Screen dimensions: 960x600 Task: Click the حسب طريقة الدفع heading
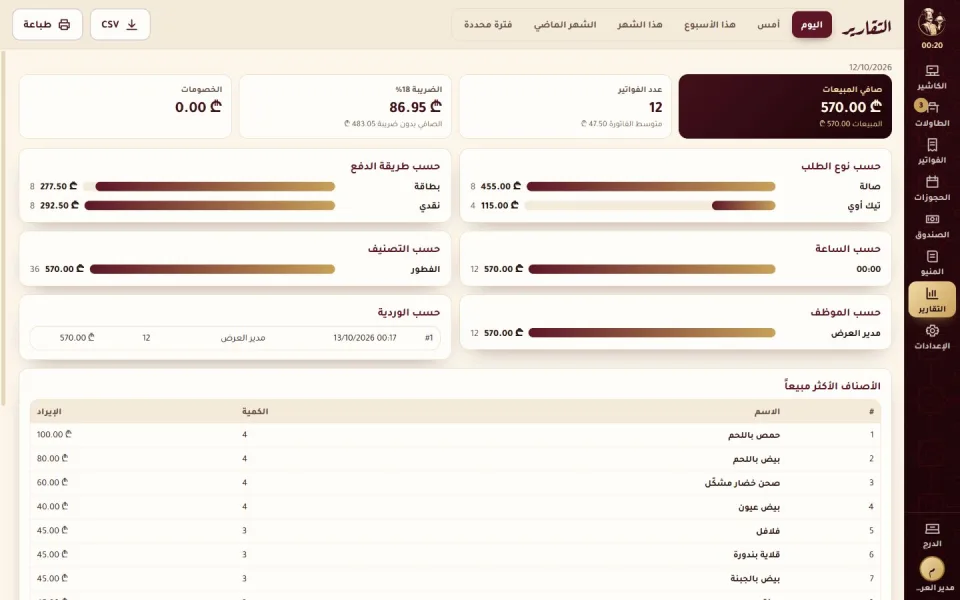(x=395, y=166)
